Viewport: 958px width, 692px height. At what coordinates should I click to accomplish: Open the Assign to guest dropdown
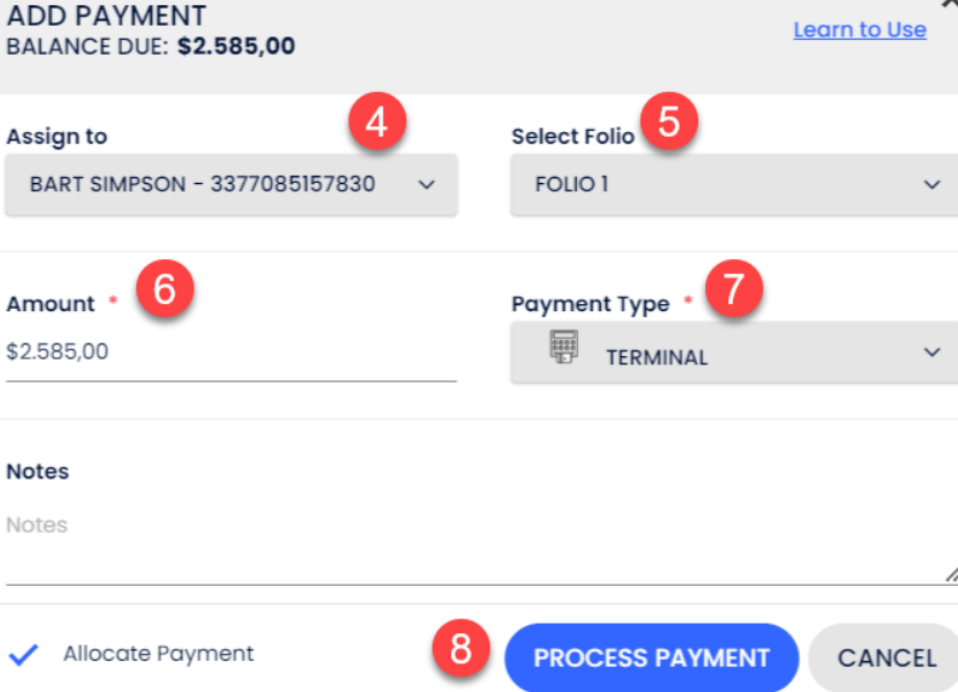coord(231,185)
